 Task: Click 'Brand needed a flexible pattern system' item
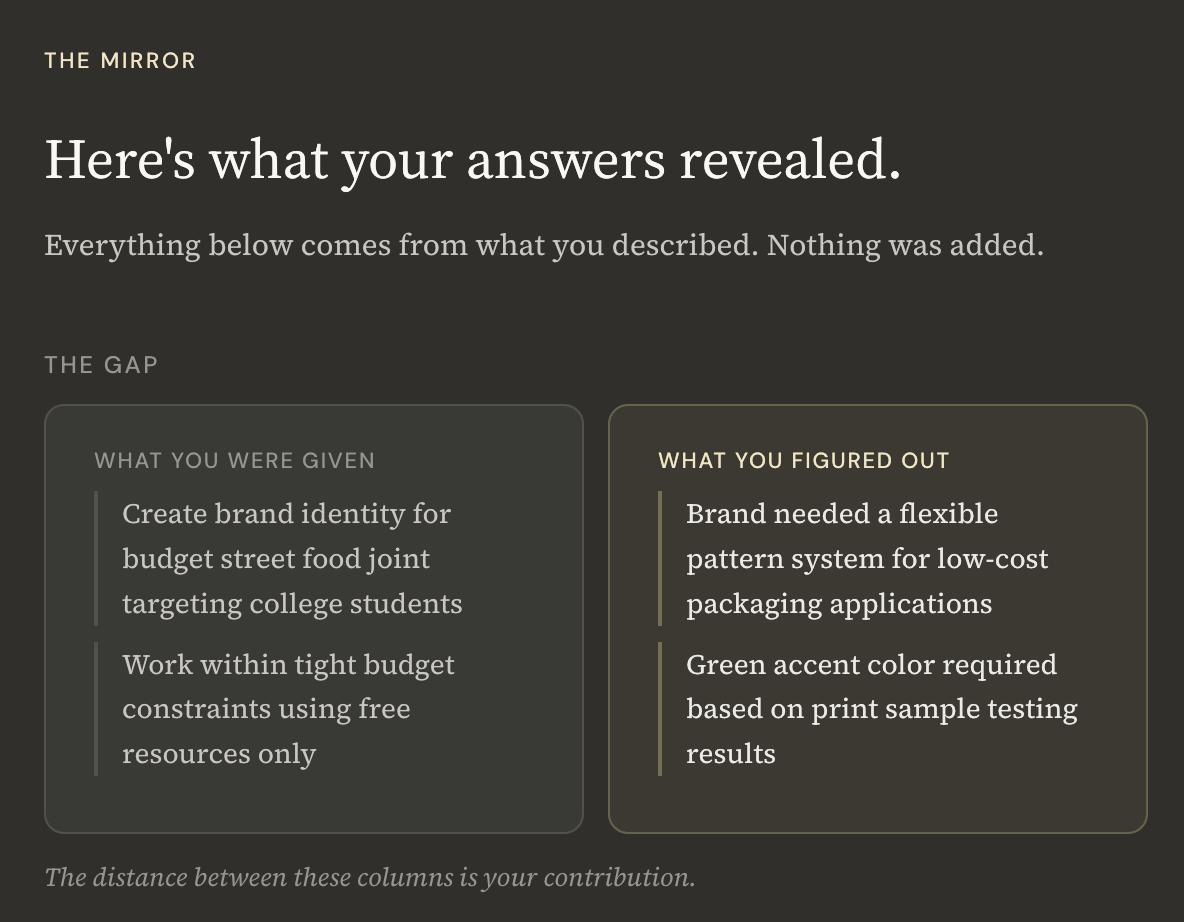(x=867, y=559)
